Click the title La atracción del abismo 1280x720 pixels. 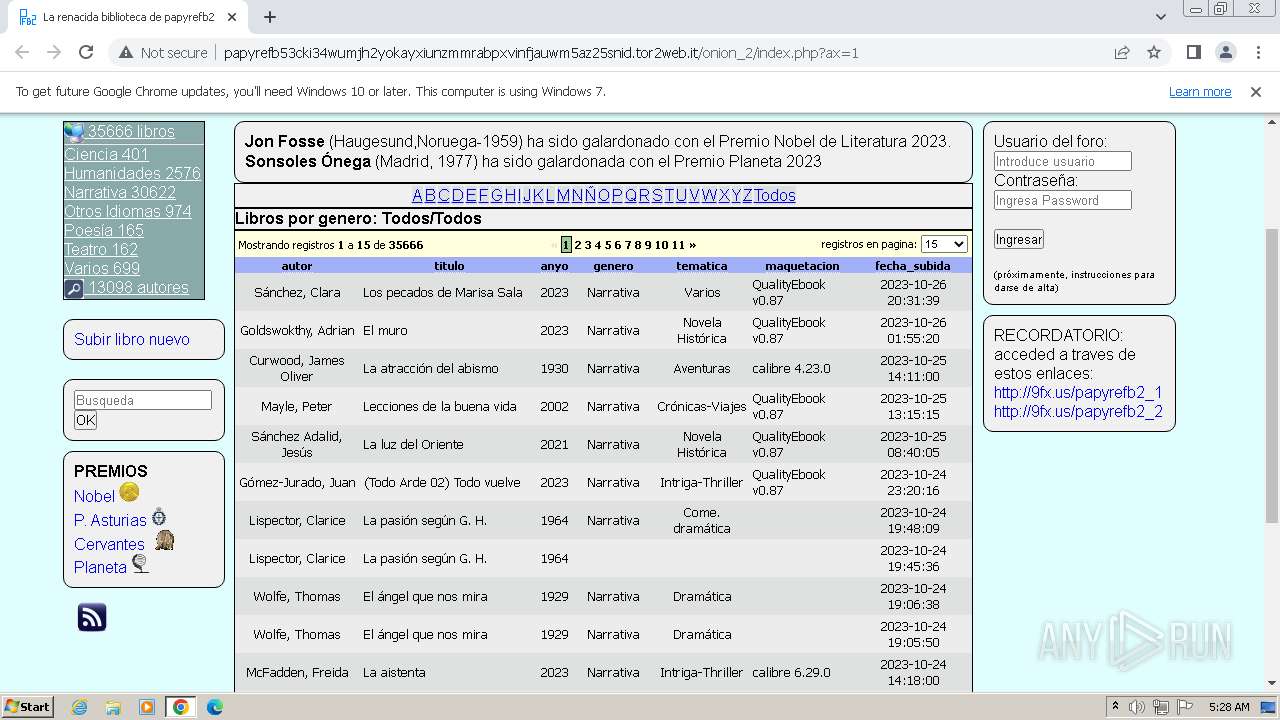coord(431,369)
